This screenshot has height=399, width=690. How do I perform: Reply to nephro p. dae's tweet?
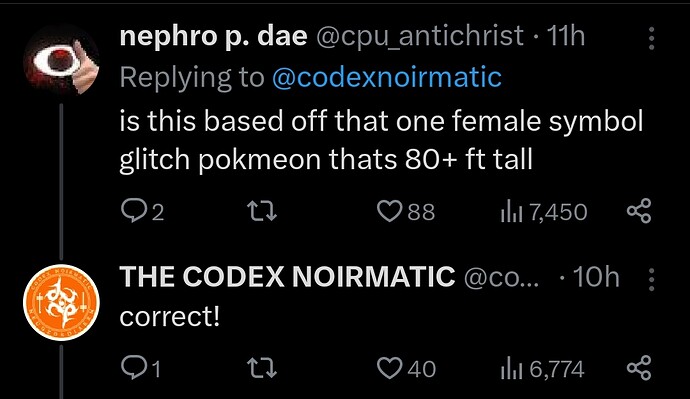(142, 212)
